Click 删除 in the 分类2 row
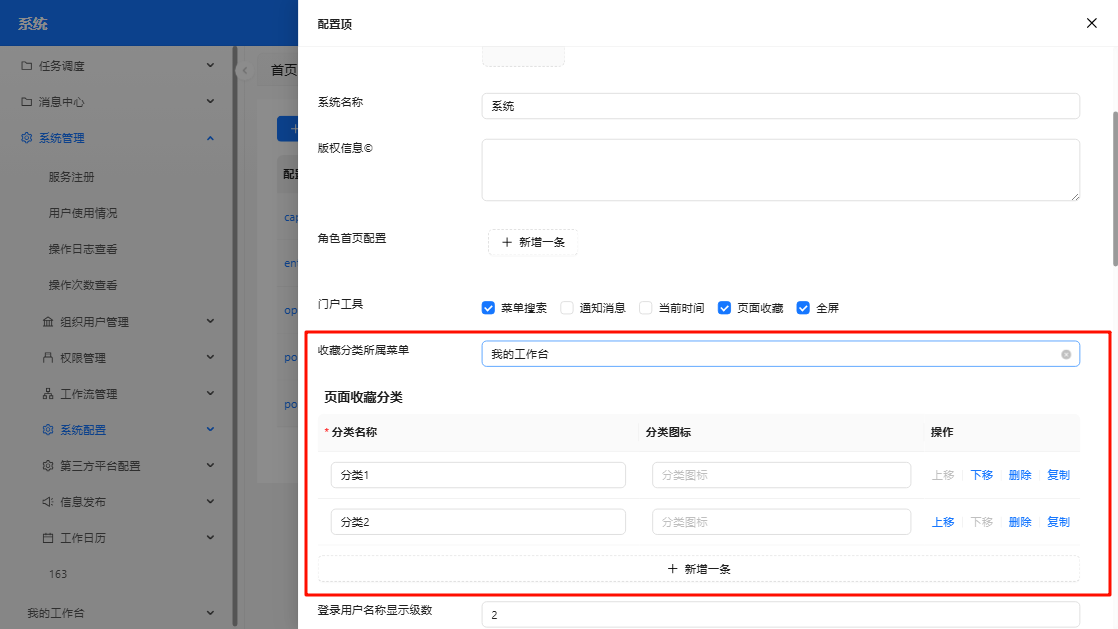 [1020, 522]
